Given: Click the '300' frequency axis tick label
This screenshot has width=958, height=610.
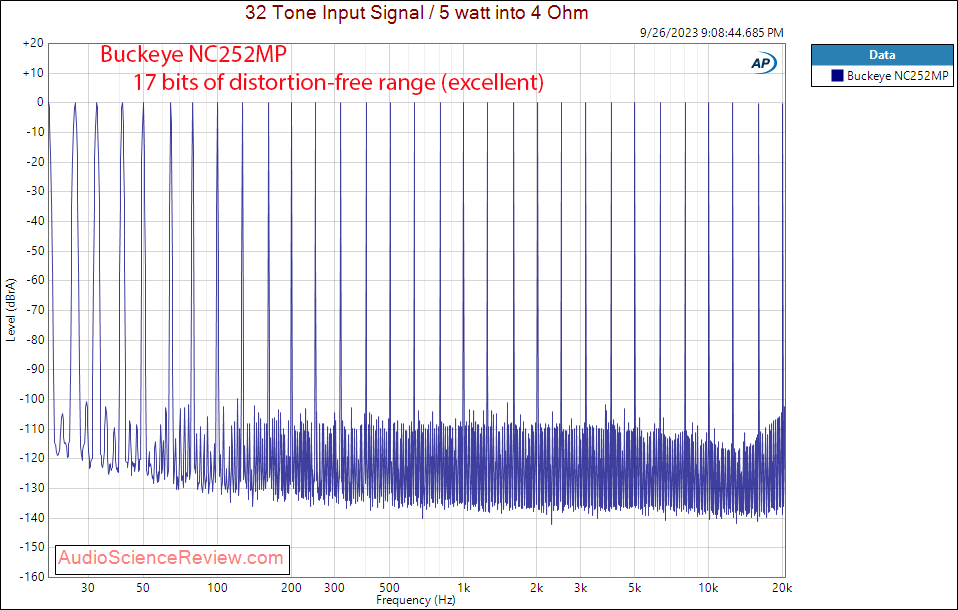Looking at the screenshot, I should click(334, 588).
